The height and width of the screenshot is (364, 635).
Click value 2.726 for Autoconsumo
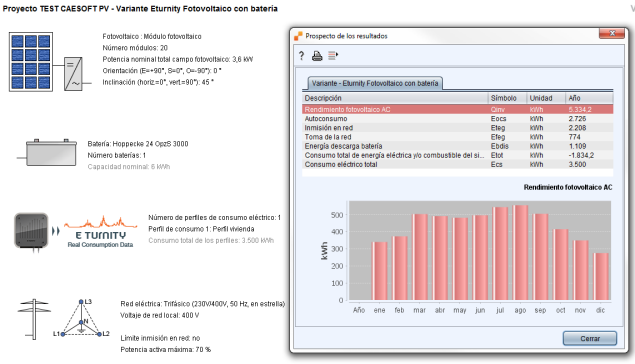coord(577,119)
